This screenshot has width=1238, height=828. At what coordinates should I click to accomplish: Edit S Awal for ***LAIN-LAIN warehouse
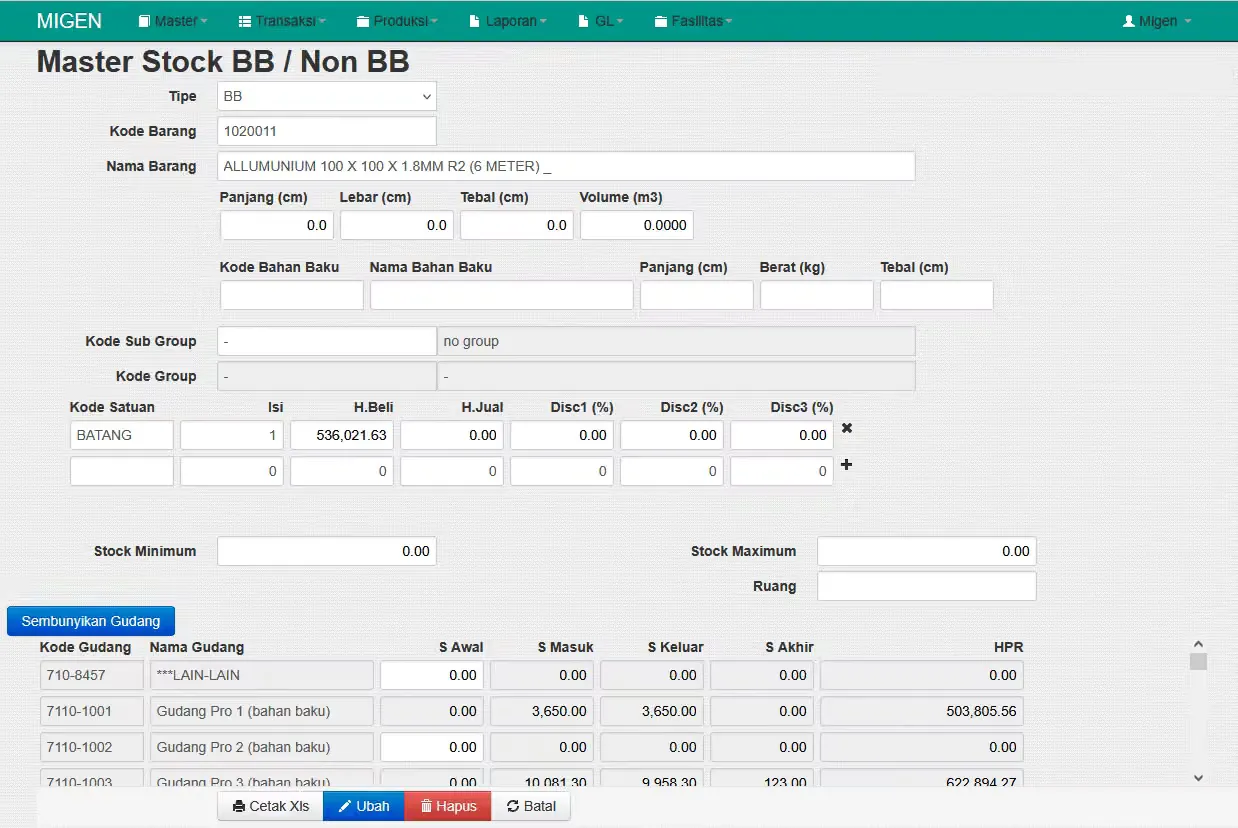(x=432, y=675)
